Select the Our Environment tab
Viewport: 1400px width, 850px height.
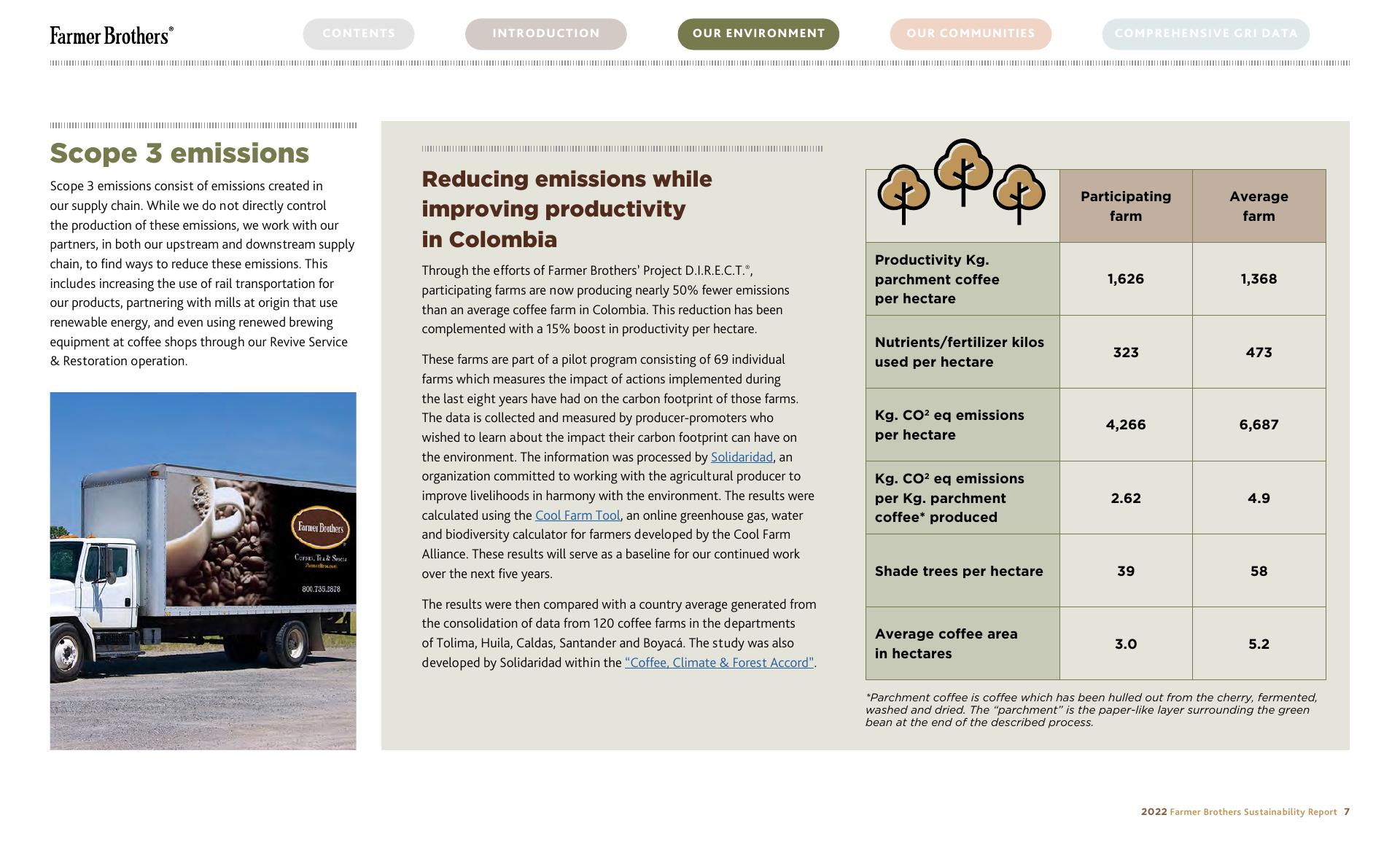pos(758,34)
